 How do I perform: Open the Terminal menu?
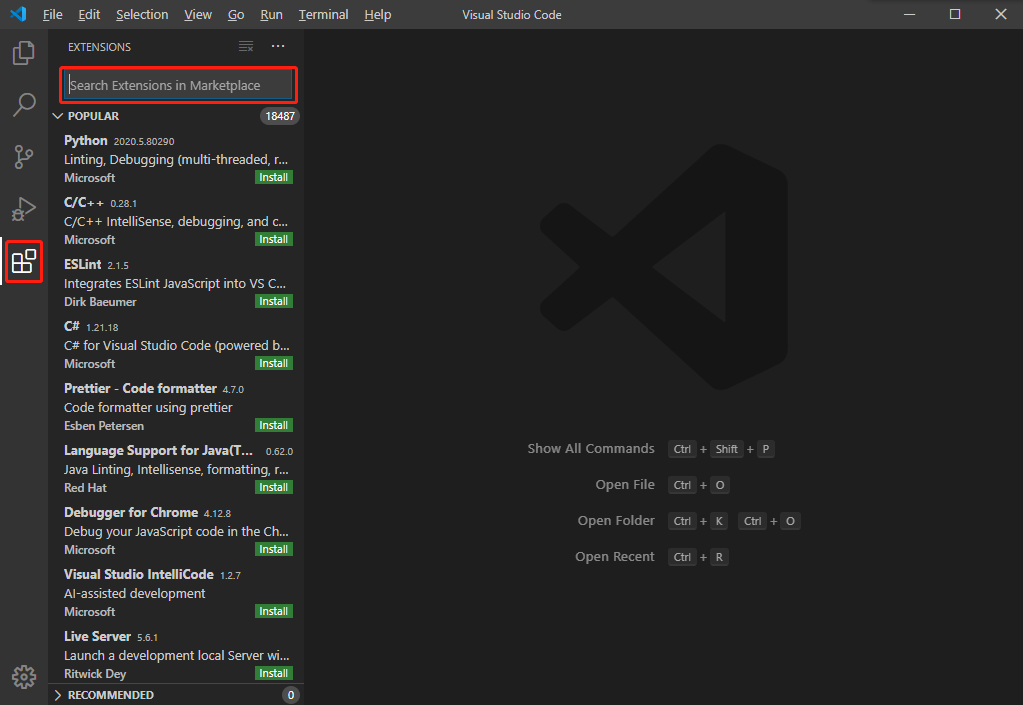pos(324,14)
